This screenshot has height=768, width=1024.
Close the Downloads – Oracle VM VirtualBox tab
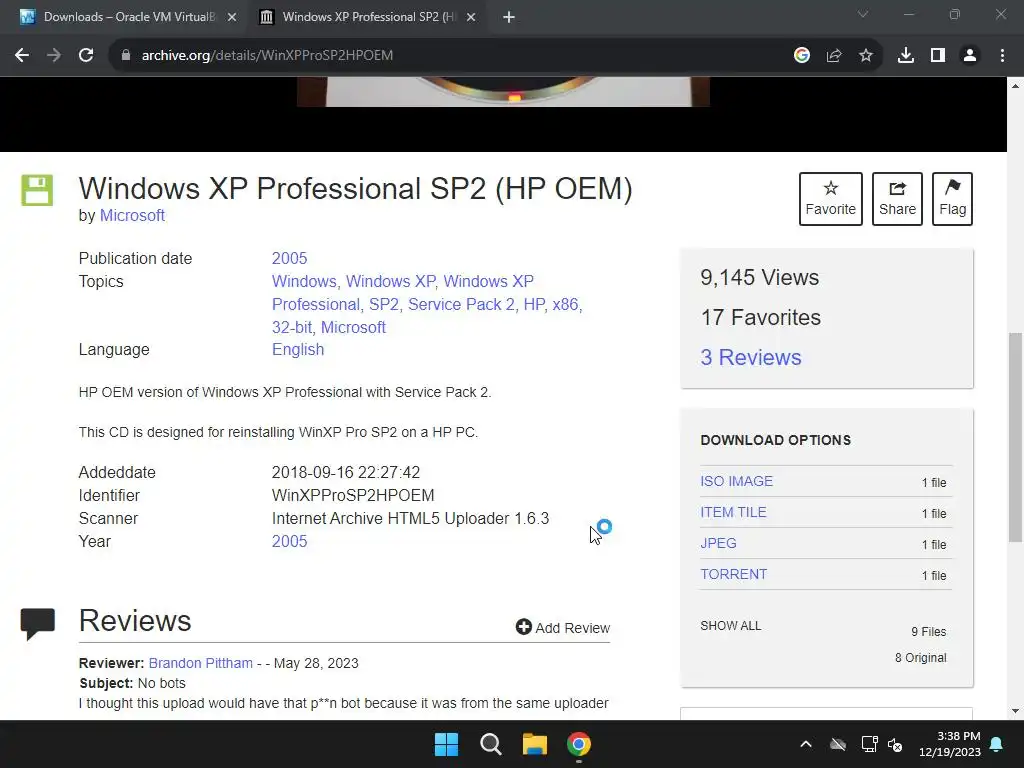(x=232, y=17)
